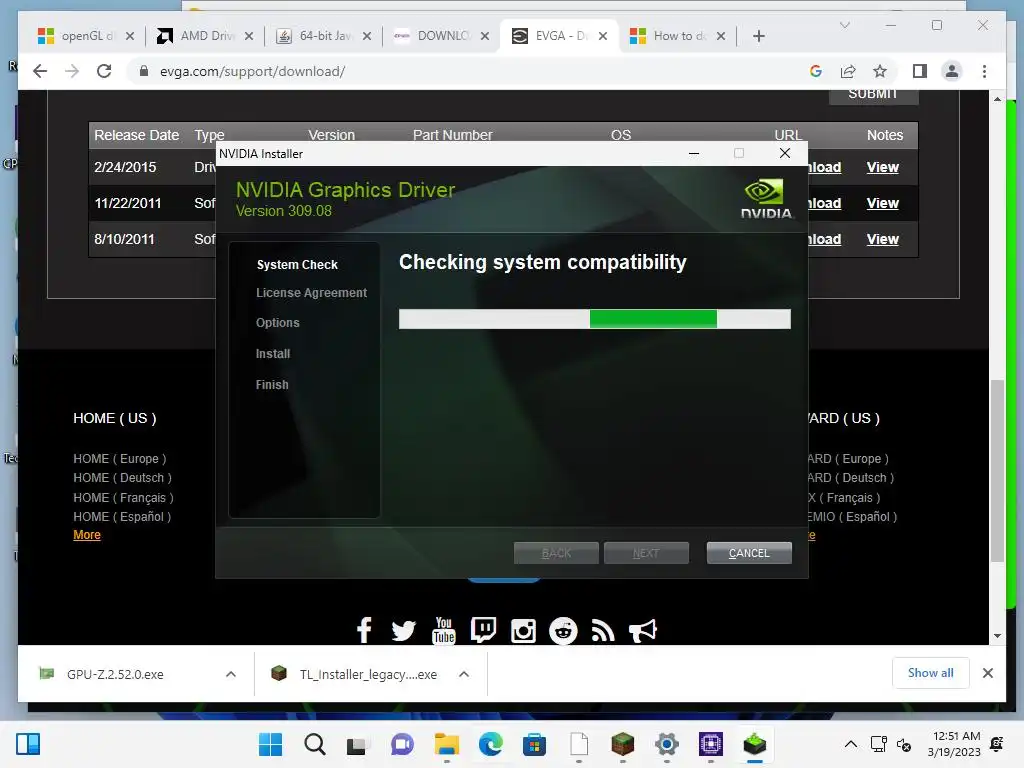Click the More link under HOME
This screenshot has width=1024, height=768.
[87, 535]
